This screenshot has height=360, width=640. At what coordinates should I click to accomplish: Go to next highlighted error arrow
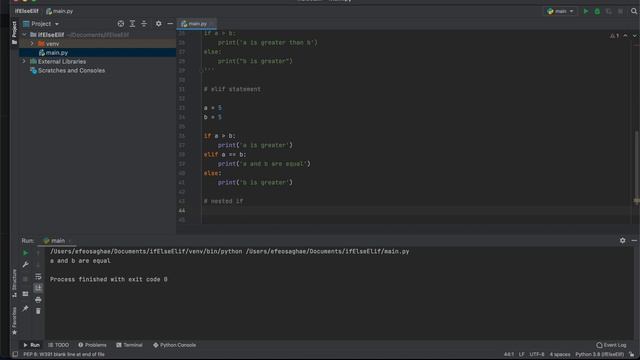point(634,36)
